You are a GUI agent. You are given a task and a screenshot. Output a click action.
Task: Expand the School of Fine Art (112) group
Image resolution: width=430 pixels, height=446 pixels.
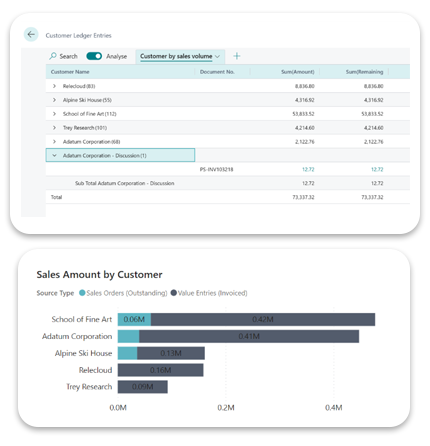coord(54,114)
